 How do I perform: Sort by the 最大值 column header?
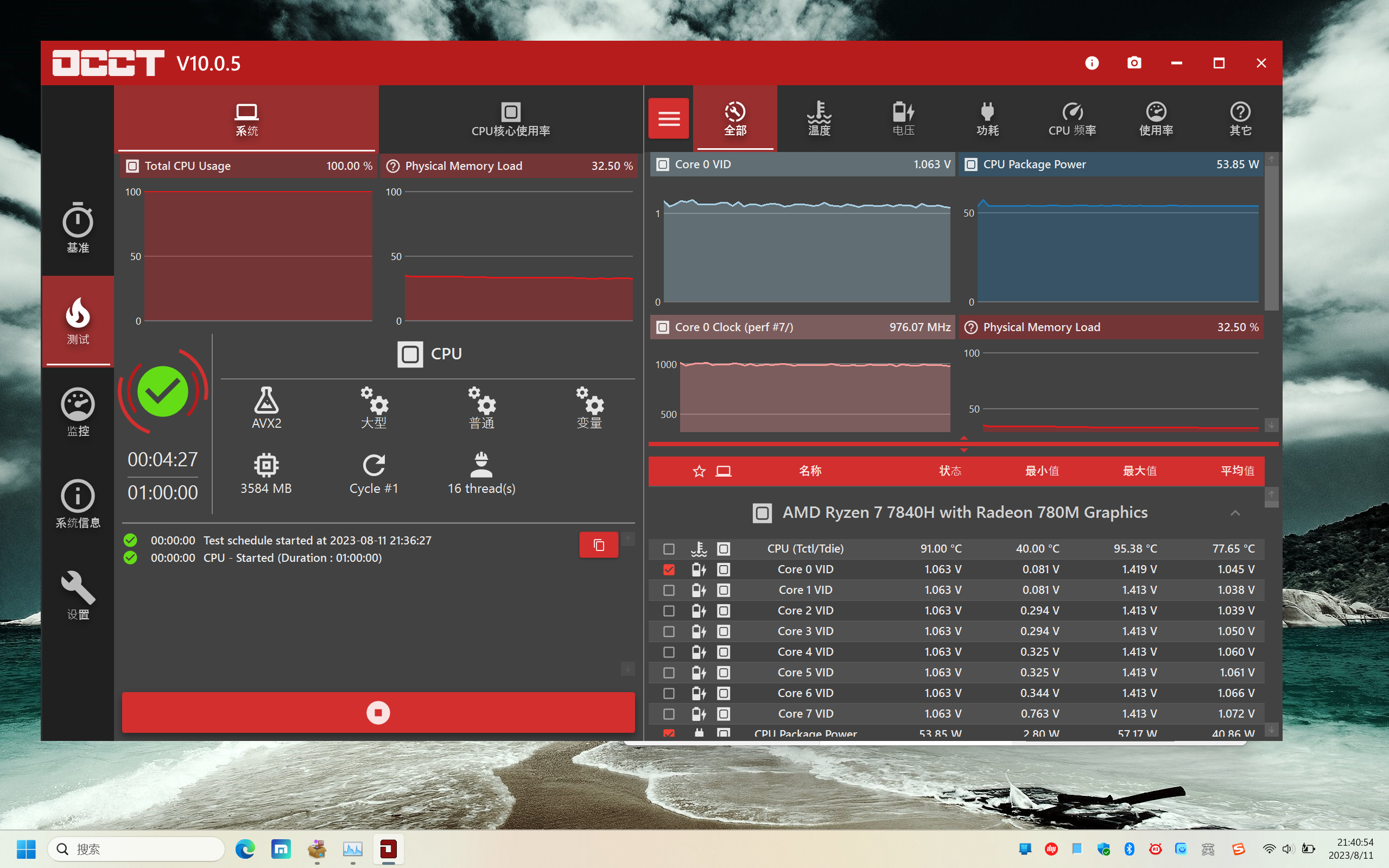pos(1139,471)
